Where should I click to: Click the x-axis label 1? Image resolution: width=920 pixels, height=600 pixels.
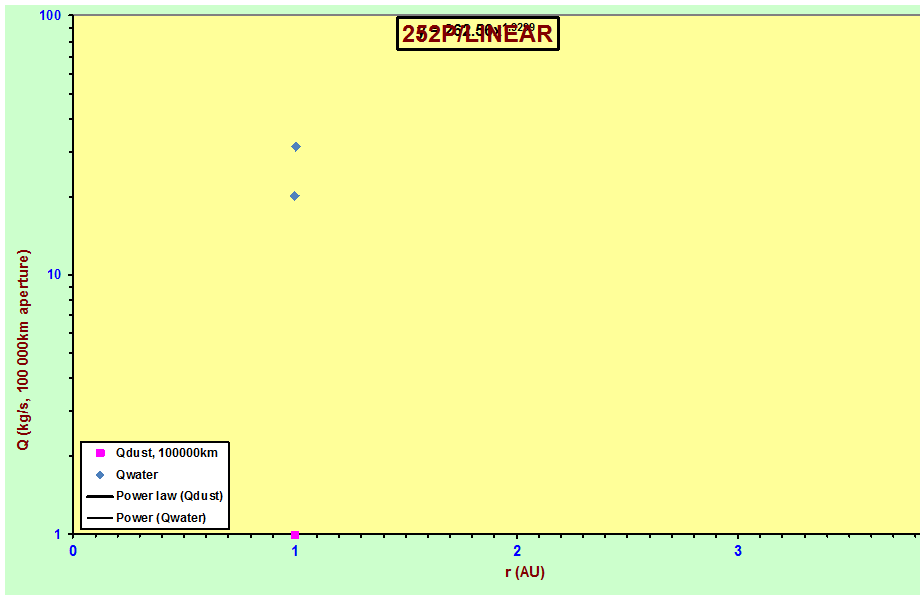[295, 551]
